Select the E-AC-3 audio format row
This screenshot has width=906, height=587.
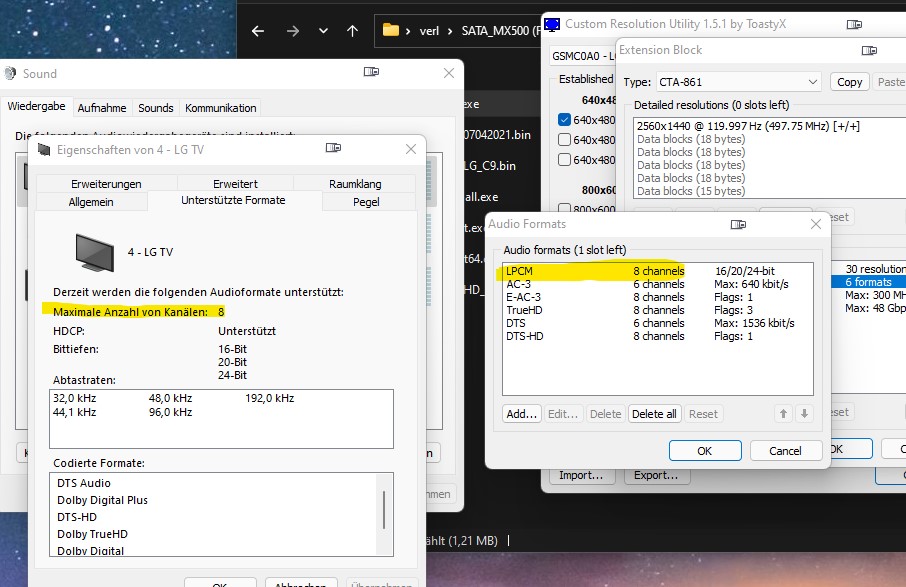coord(658,297)
